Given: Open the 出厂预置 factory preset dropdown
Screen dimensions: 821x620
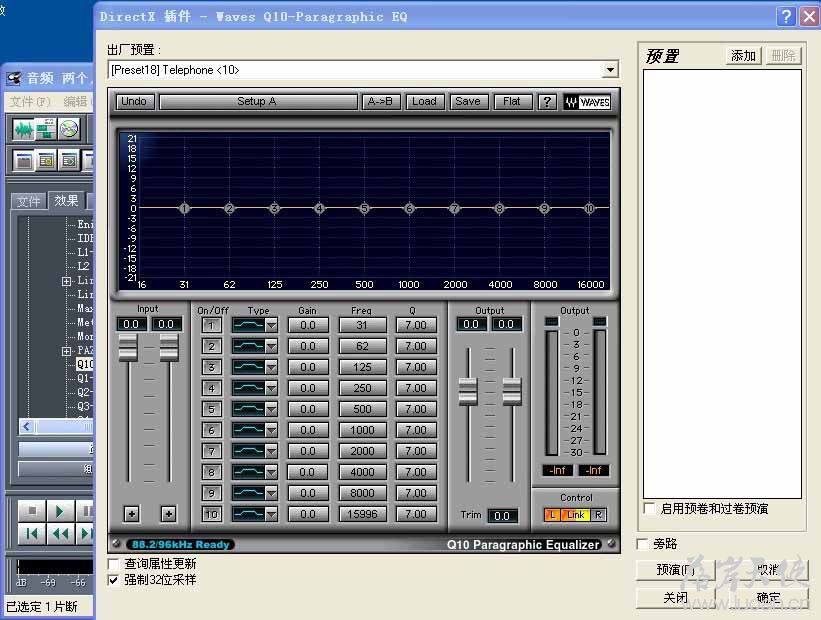Looking at the screenshot, I should [610, 70].
